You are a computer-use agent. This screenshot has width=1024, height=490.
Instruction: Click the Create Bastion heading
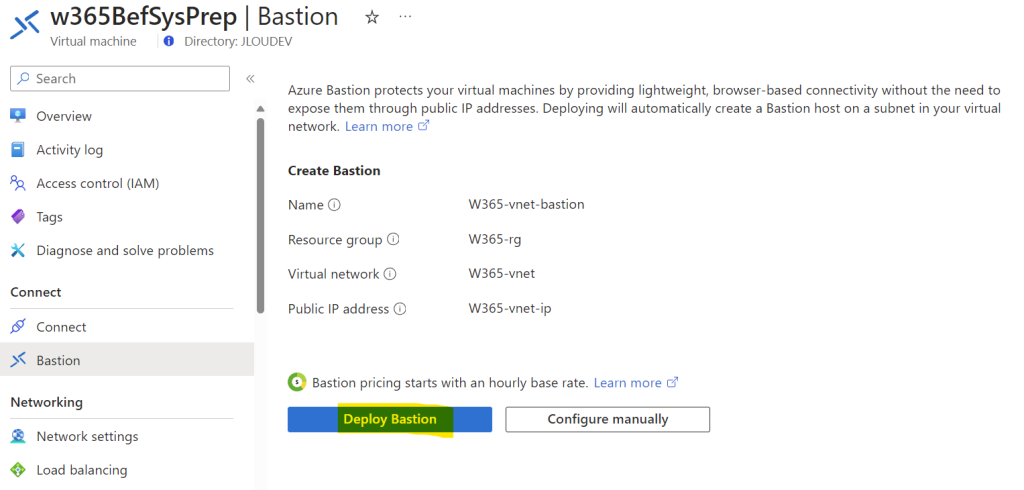pyautogui.click(x=334, y=171)
